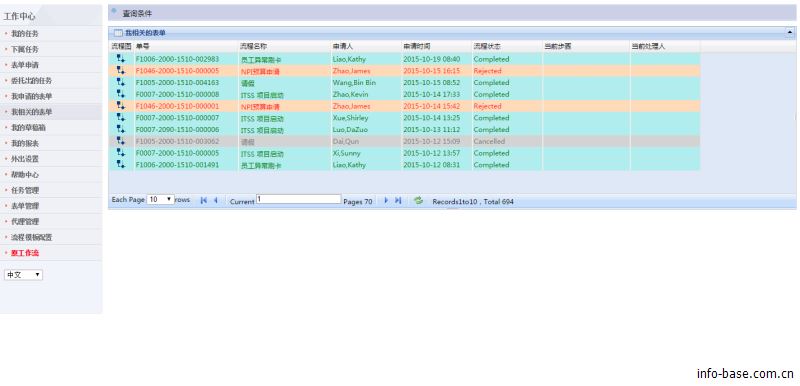
Task: Open flowchart icon for order F0007-2000-1510-000008
Action: click(x=121, y=94)
